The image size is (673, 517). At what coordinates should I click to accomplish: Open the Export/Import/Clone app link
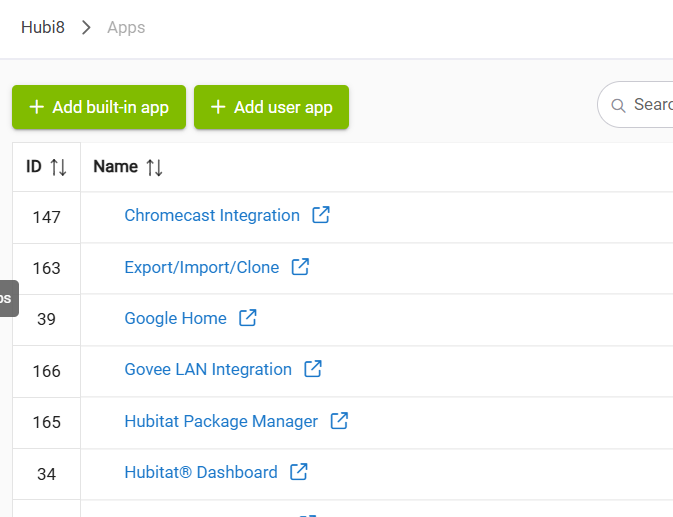coord(201,267)
